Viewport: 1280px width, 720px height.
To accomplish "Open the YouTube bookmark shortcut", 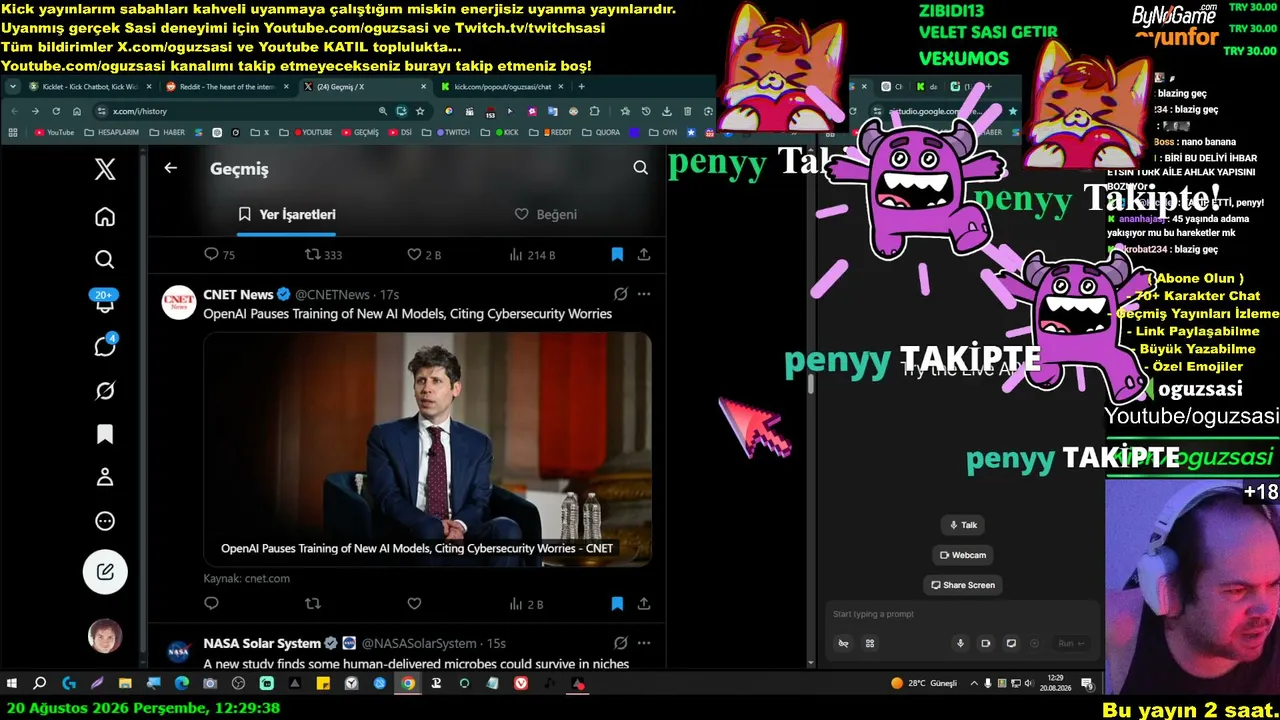I will tap(54, 132).
